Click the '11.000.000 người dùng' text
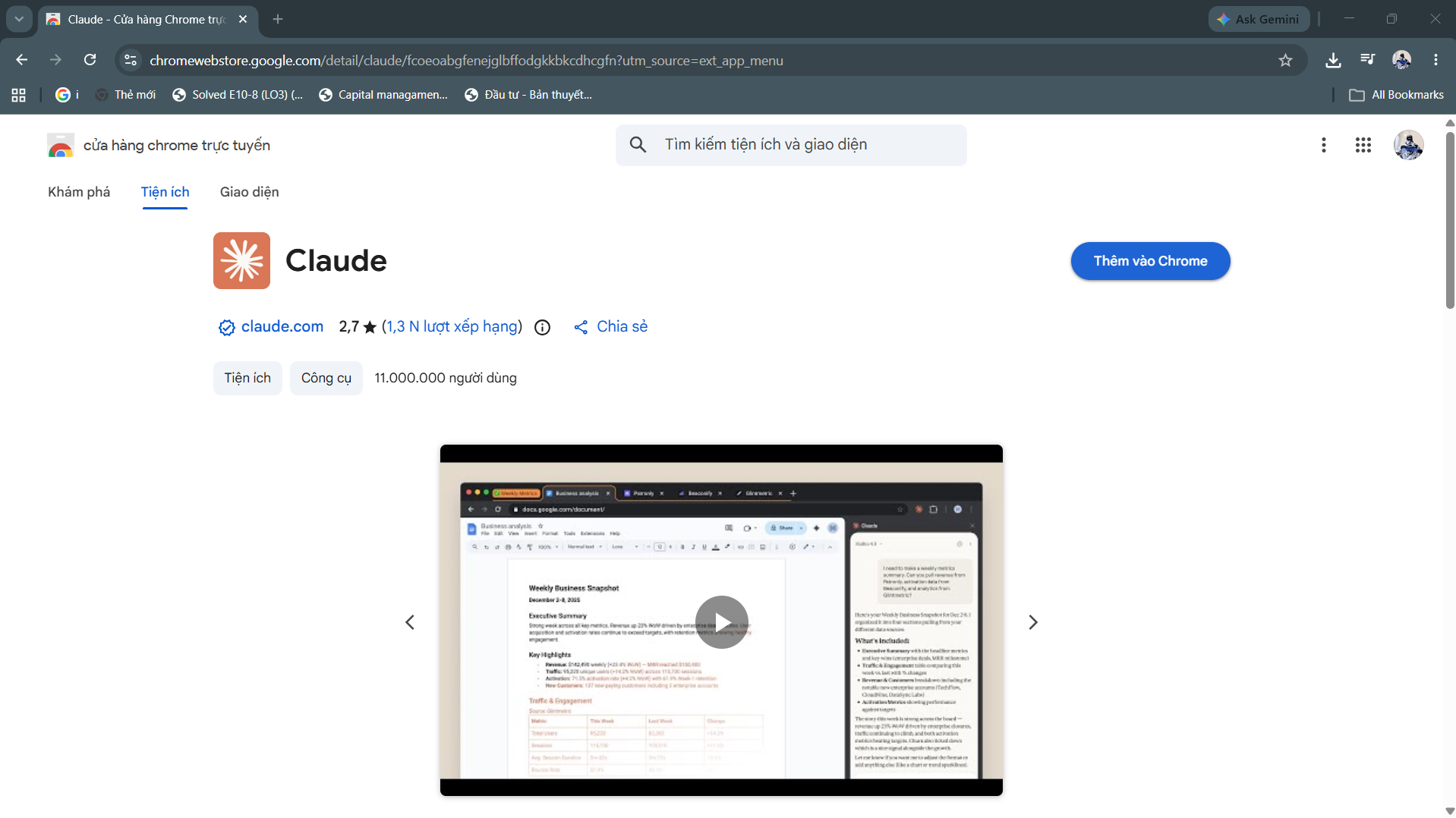 click(446, 378)
